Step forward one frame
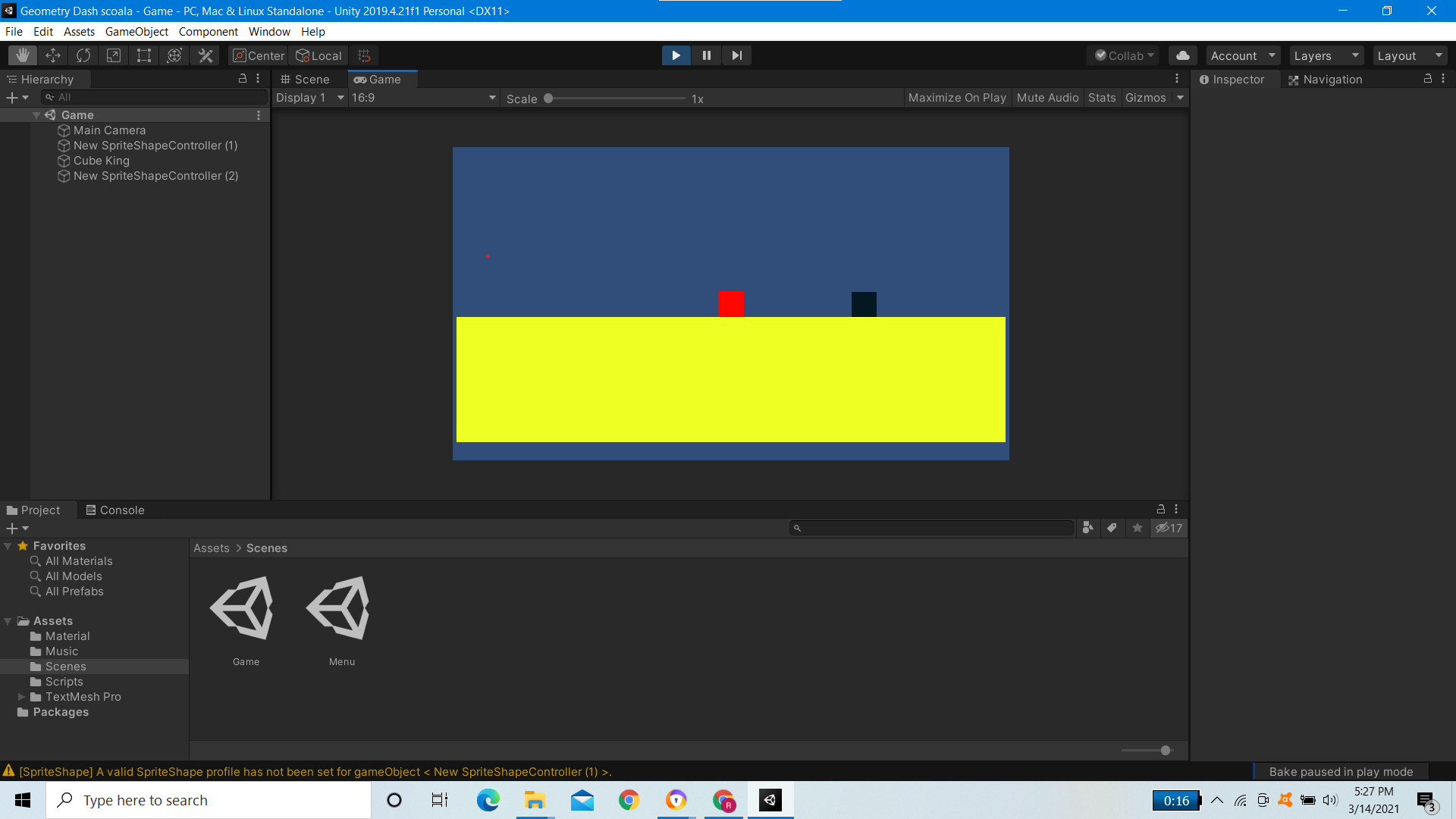1456x819 pixels. point(736,55)
